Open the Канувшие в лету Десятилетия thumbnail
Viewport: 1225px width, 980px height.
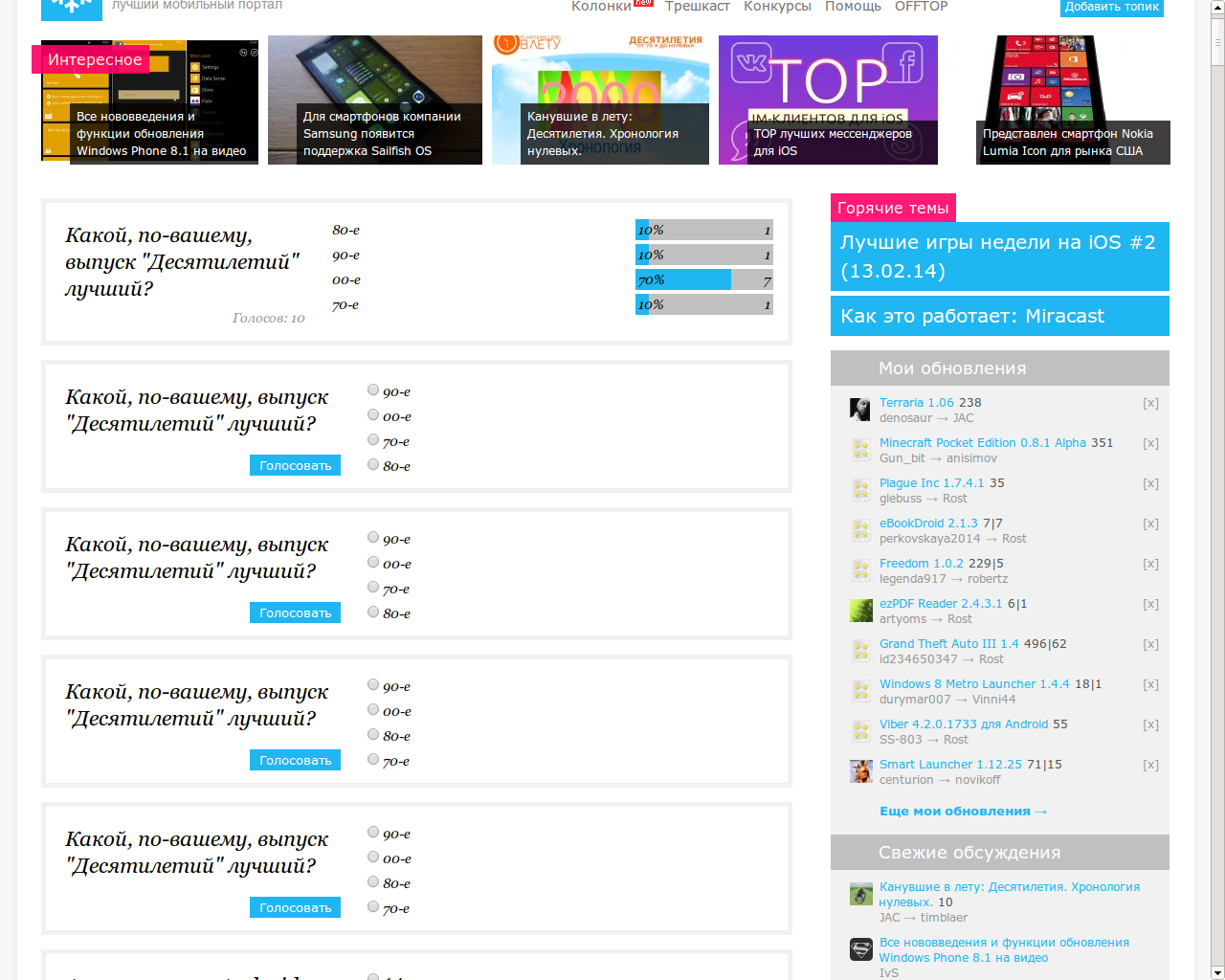[600, 100]
